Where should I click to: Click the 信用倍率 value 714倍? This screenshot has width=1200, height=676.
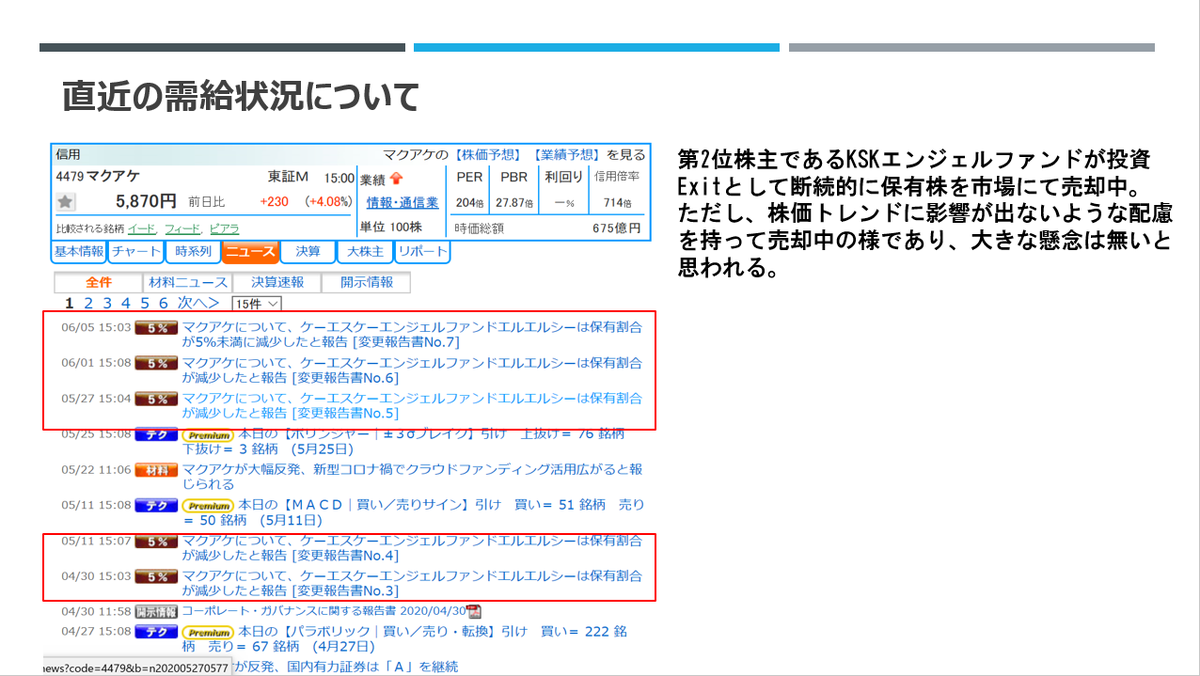[617, 203]
